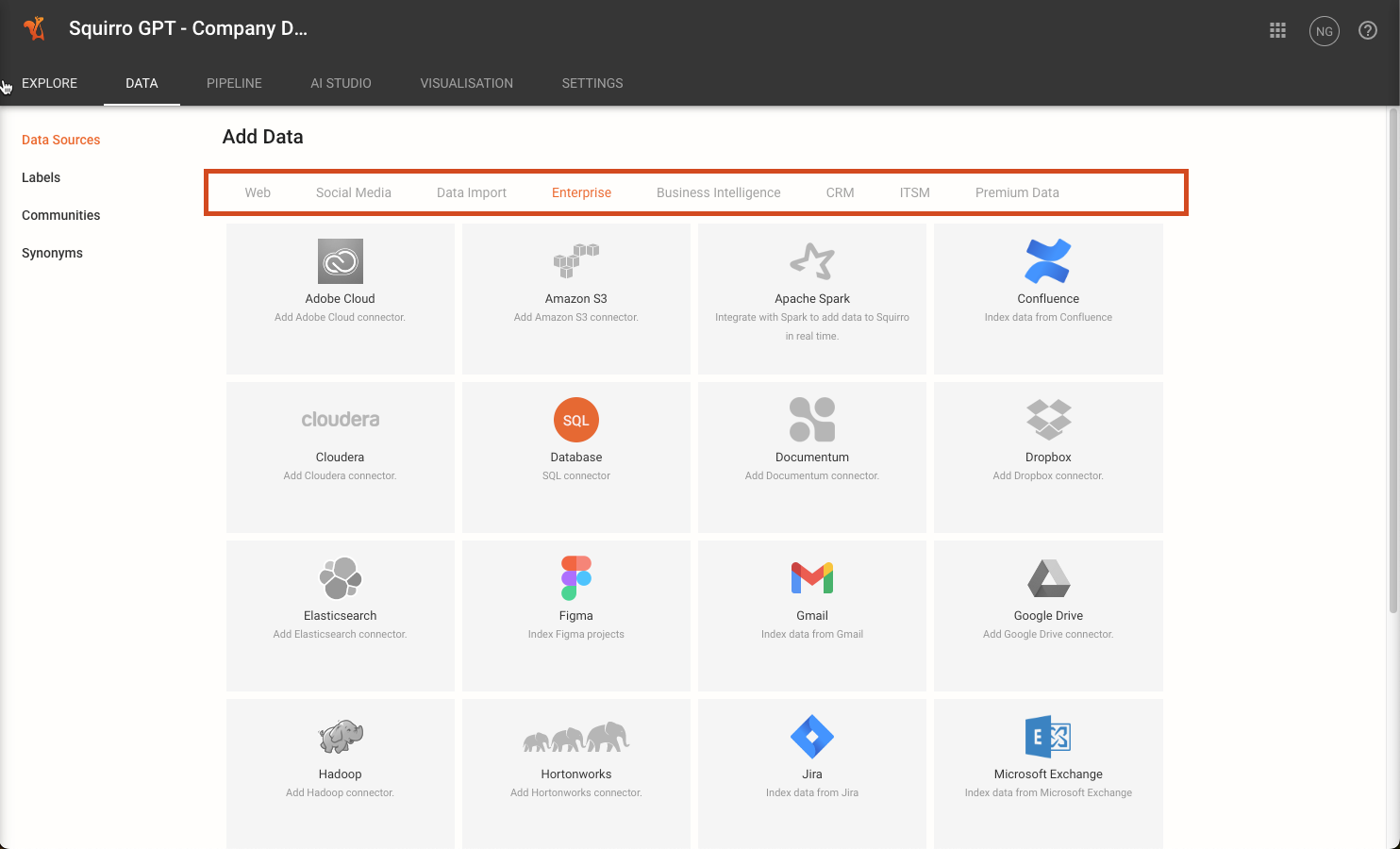The width and height of the screenshot is (1400, 849).
Task: Open Labels in the sidebar
Action: (x=41, y=177)
